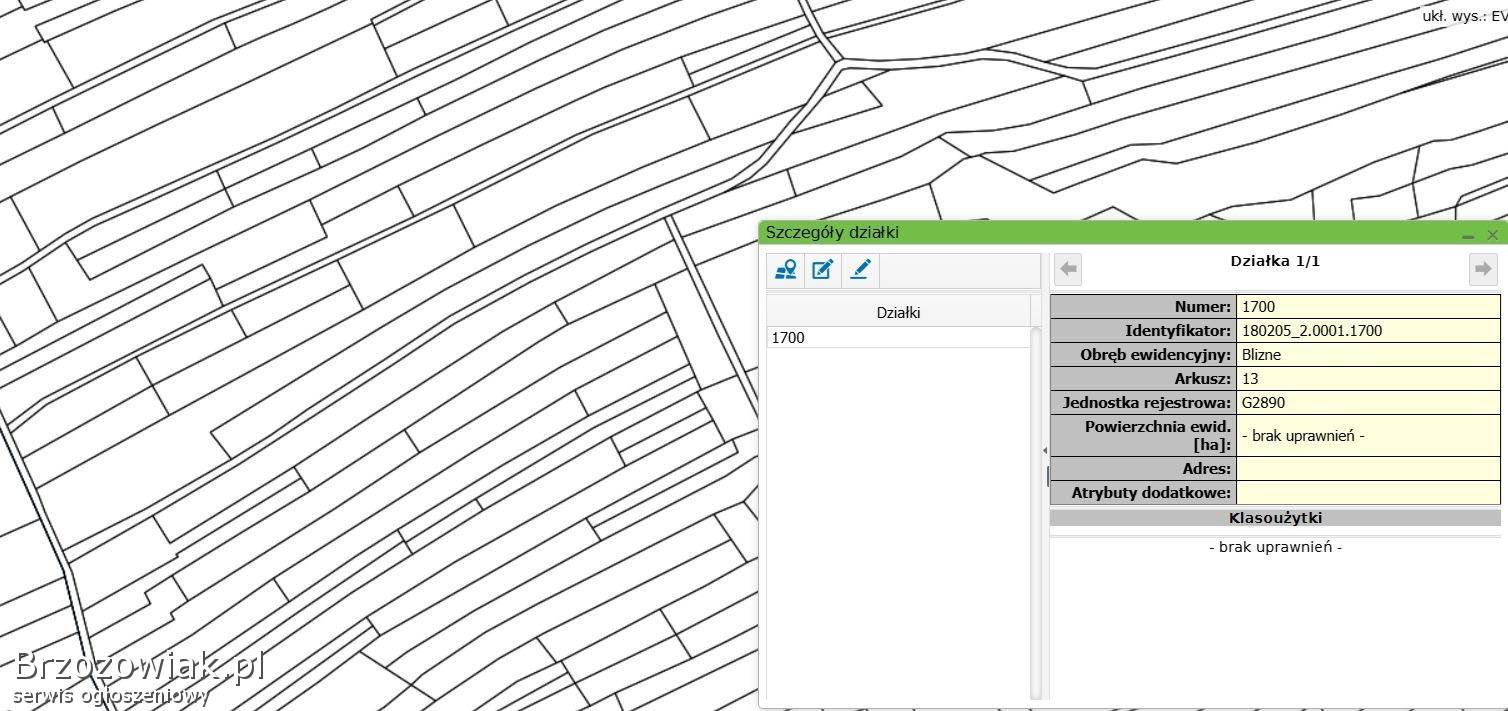Screen dimensions: 1508x711
Task: Select the pencil underline drawing icon
Action: tap(860, 270)
